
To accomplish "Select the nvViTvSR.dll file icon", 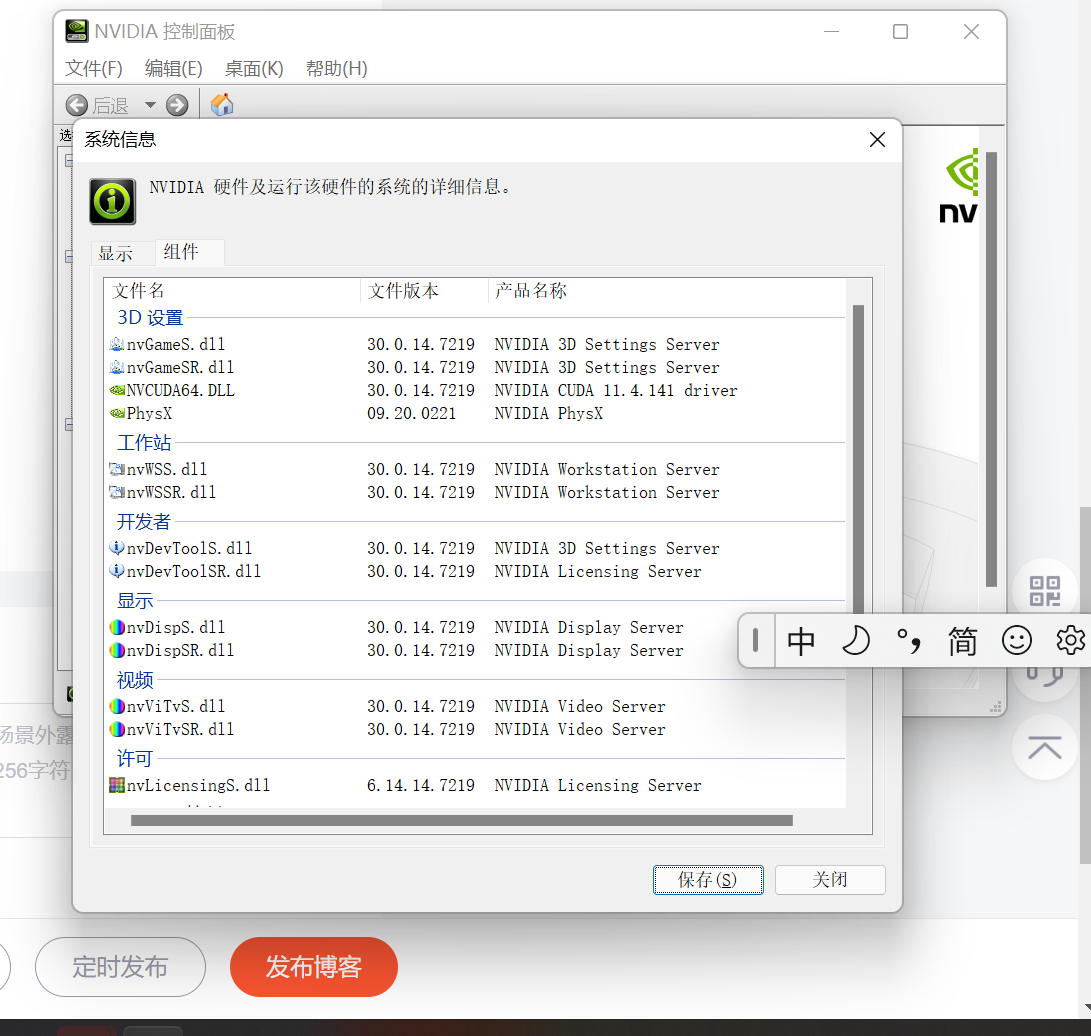I will [117, 729].
